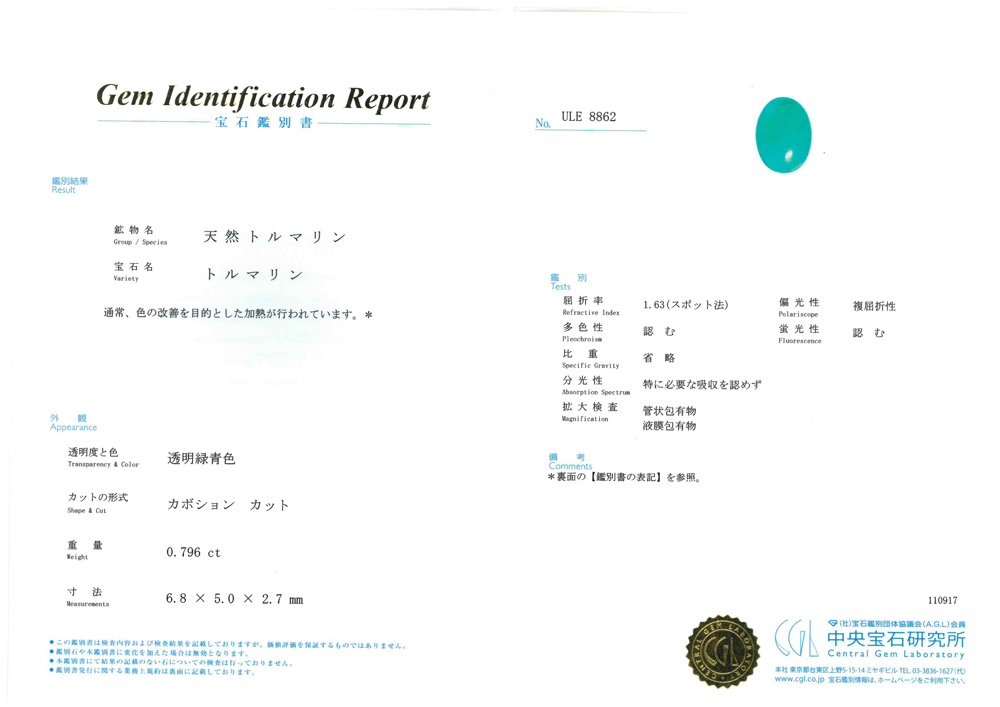Click the inclusion entry '管状包有物'
This screenshot has height=707, width=1000.
pyautogui.click(x=669, y=411)
